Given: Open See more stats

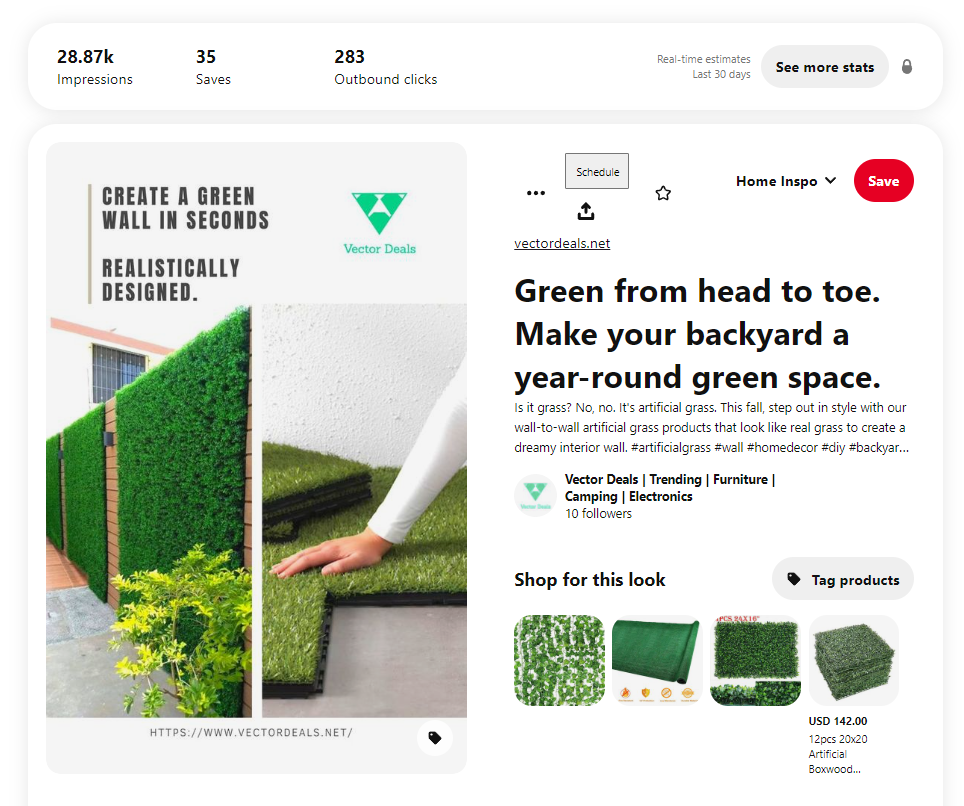Looking at the screenshot, I should (x=824, y=67).
